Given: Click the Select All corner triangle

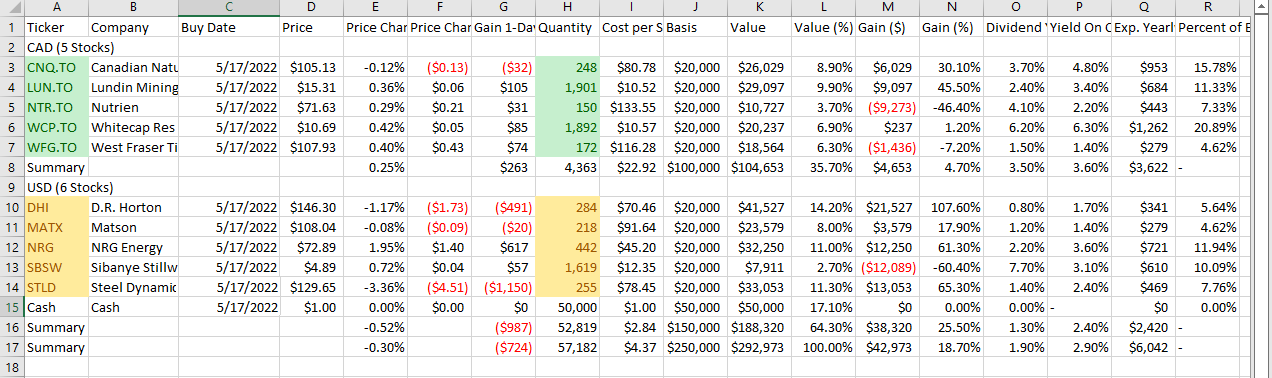Looking at the screenshot, I should 11,8.
